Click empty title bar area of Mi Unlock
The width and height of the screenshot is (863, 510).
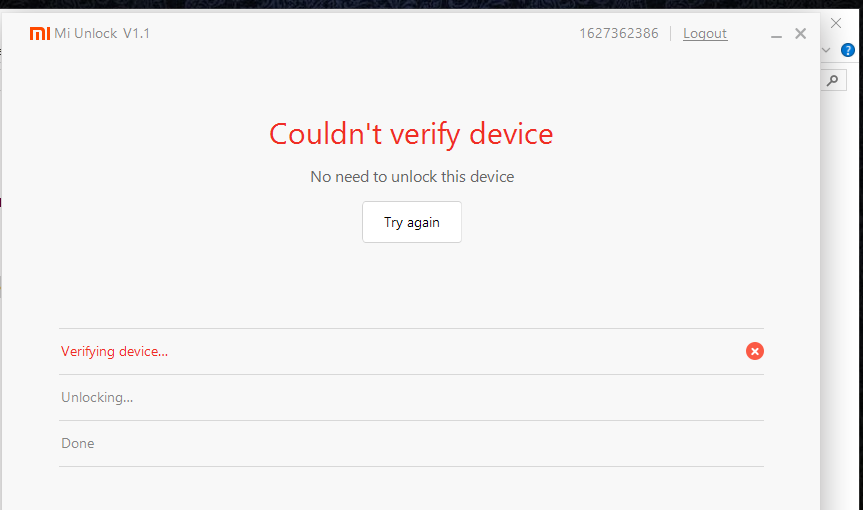pyautogui.click(x=360, y=34)
